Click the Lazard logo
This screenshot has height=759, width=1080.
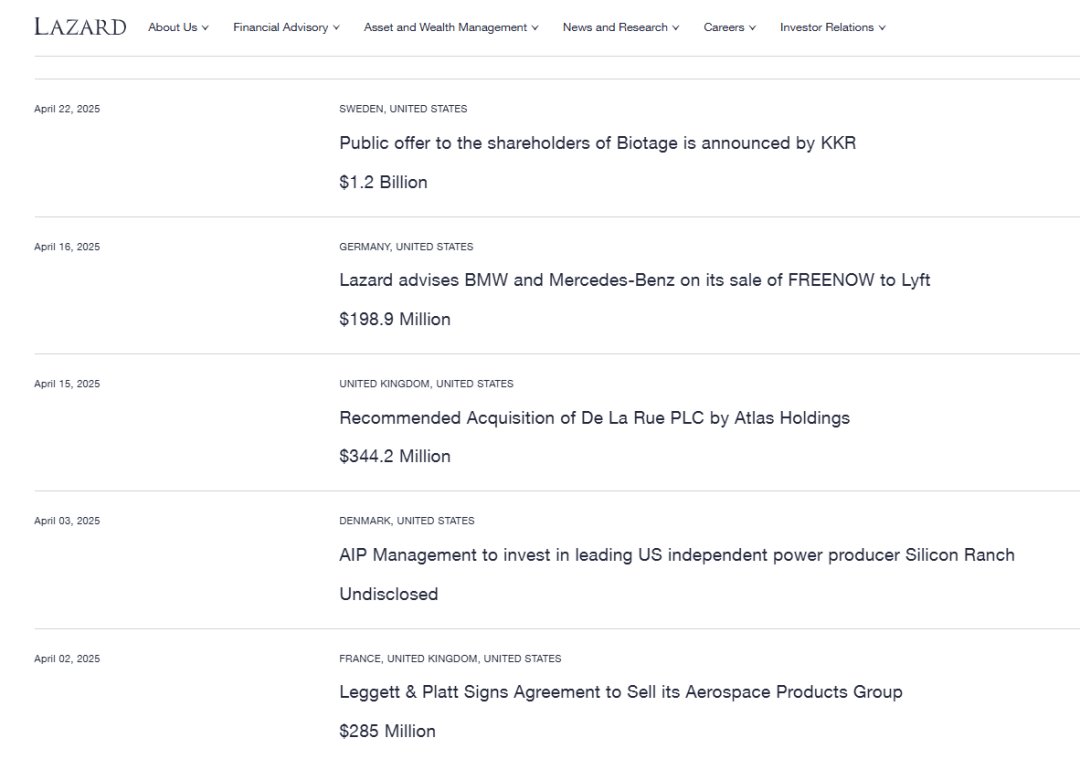(80, 27)
